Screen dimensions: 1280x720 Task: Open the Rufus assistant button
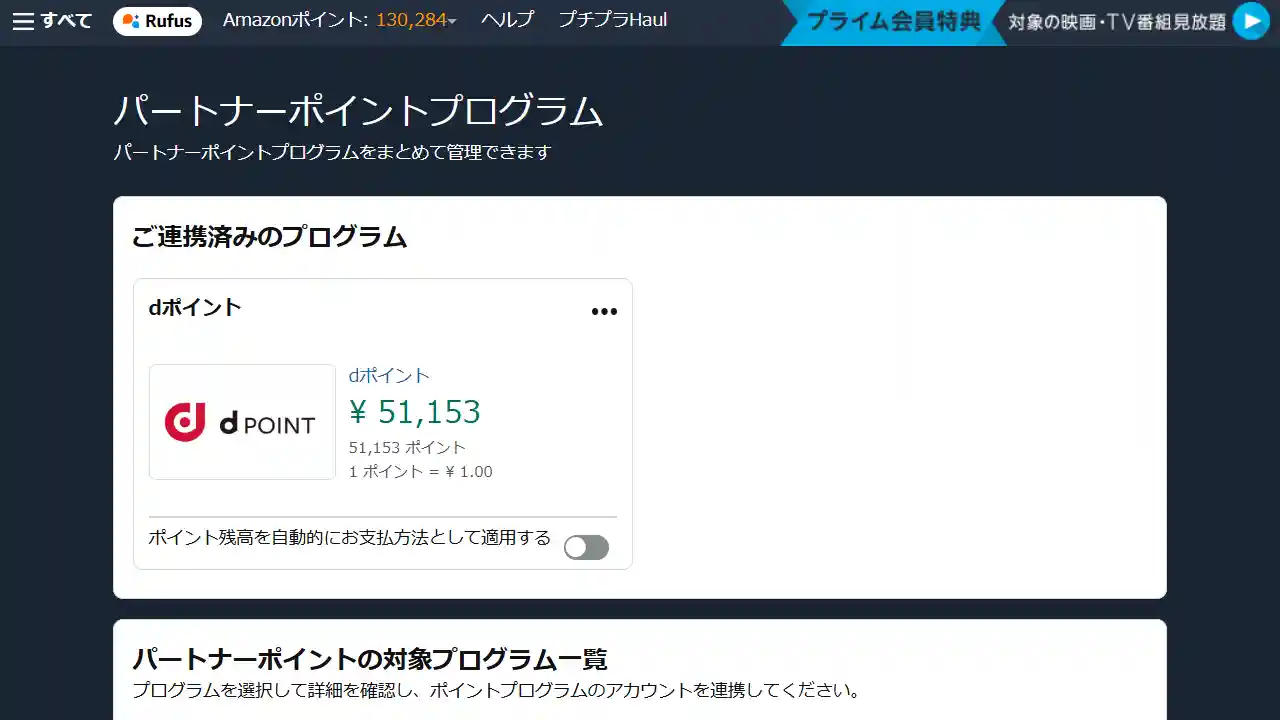point(157,21)
